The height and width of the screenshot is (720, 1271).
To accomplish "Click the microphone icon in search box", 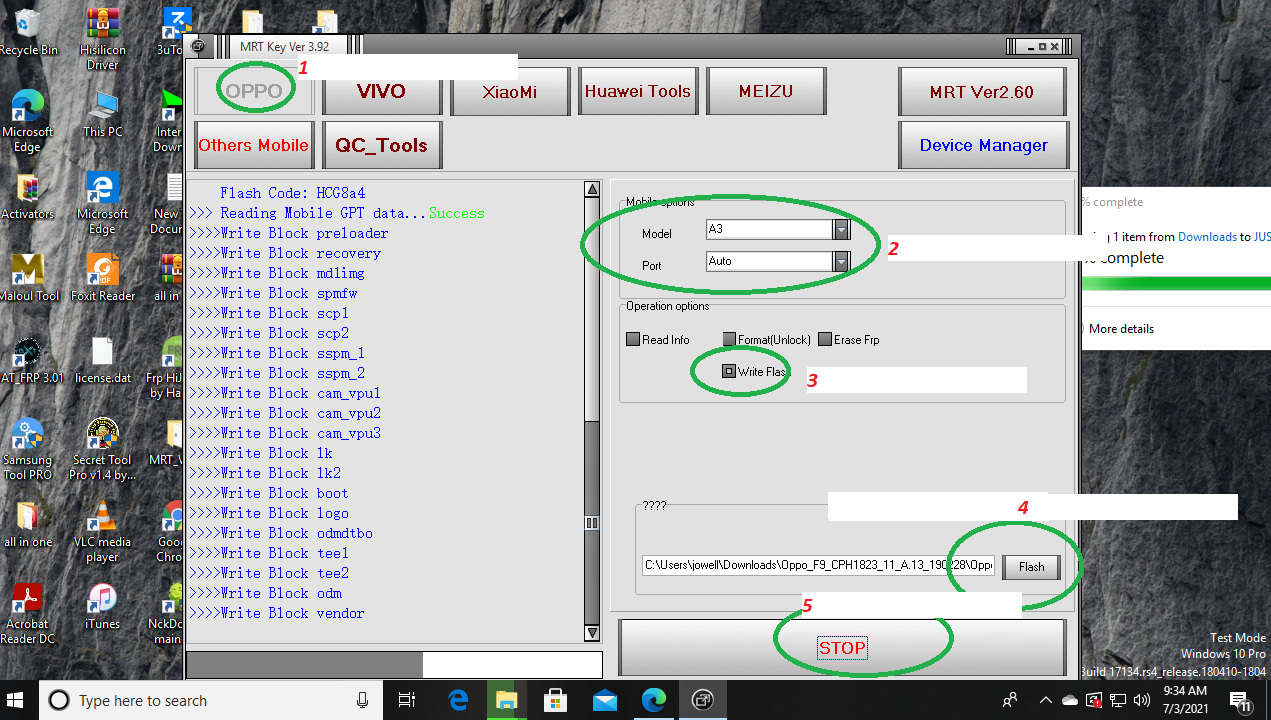I will click(362, 700).
